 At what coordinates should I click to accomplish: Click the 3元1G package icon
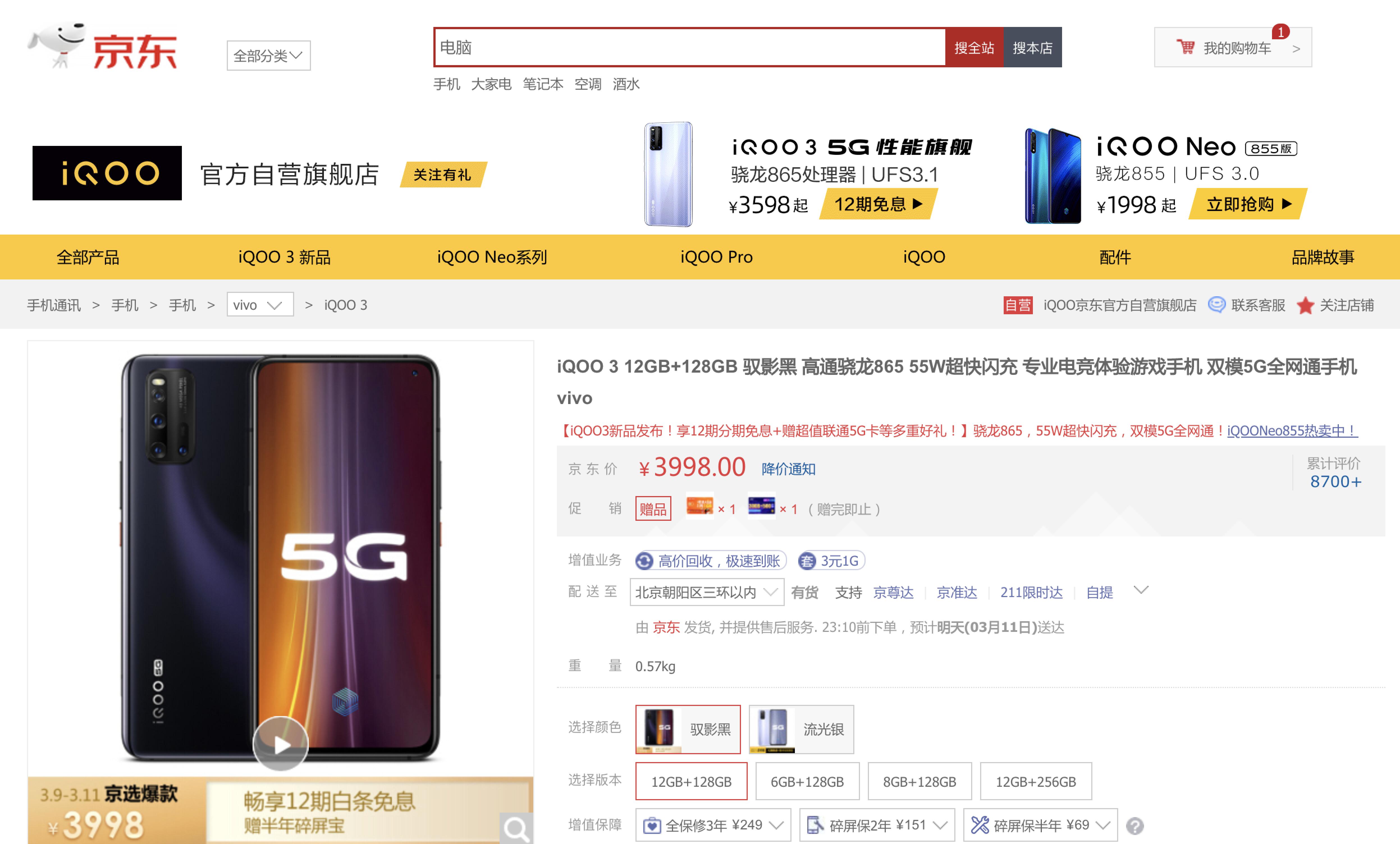click(x=807, y=561)
